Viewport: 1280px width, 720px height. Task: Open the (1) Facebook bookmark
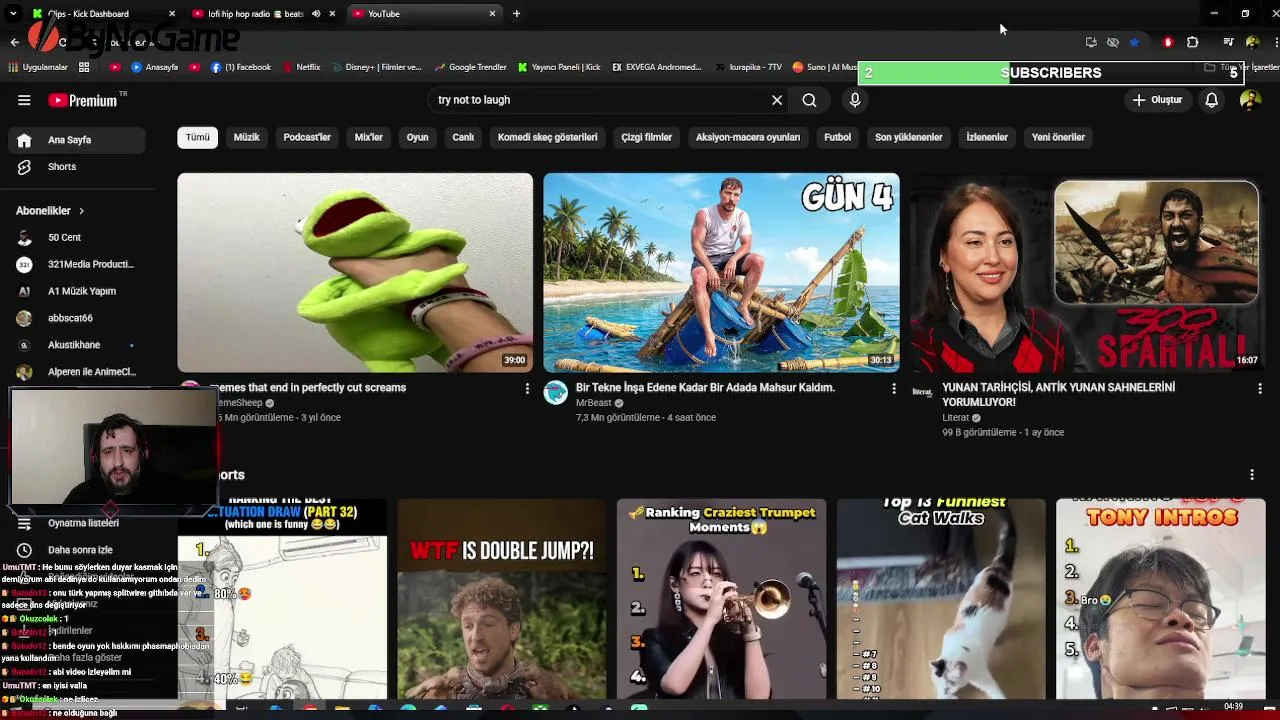tap(241, 67)
